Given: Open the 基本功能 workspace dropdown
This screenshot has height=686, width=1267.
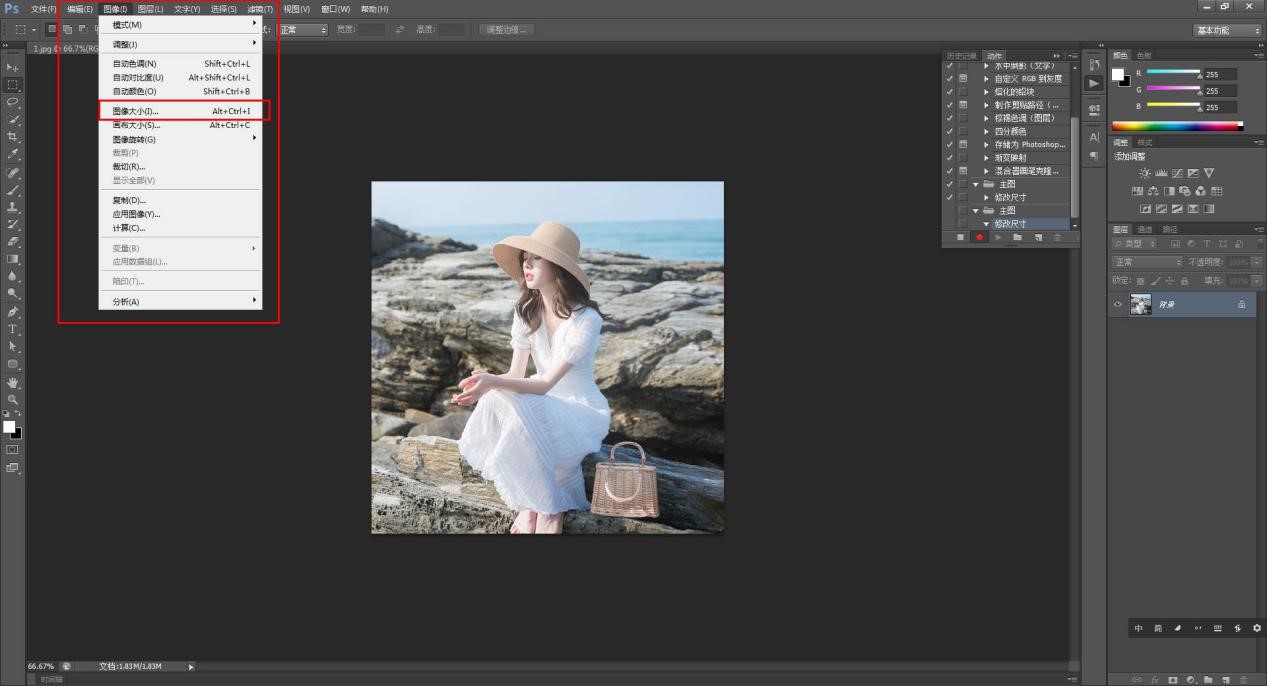Looking at the screenshot, I should click(1228, 30).
